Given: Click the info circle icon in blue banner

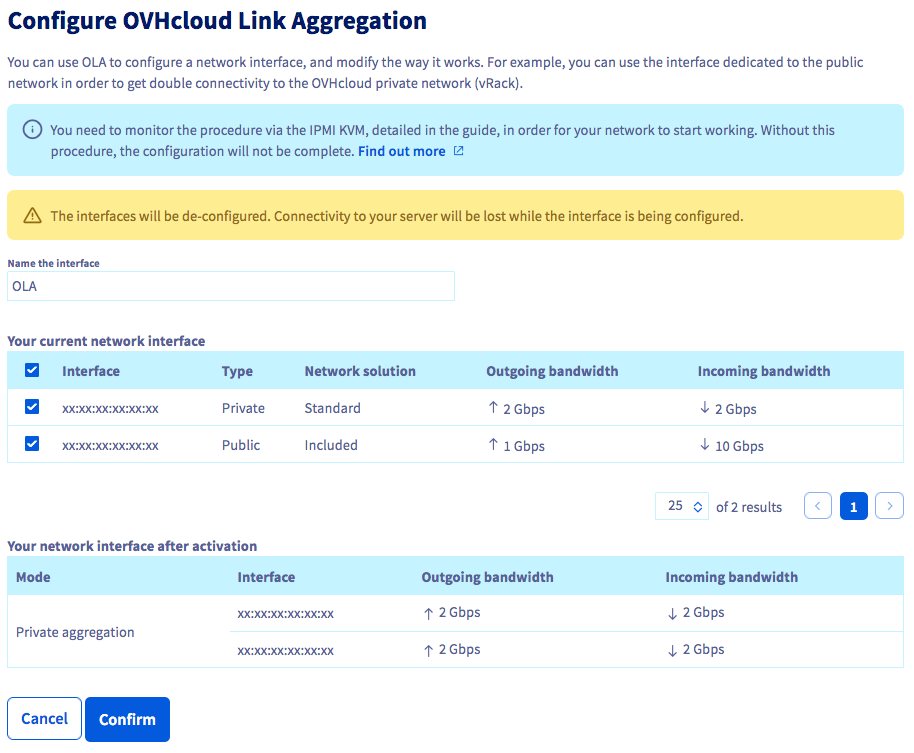Looking at the screenshot, I should [33, 130].
